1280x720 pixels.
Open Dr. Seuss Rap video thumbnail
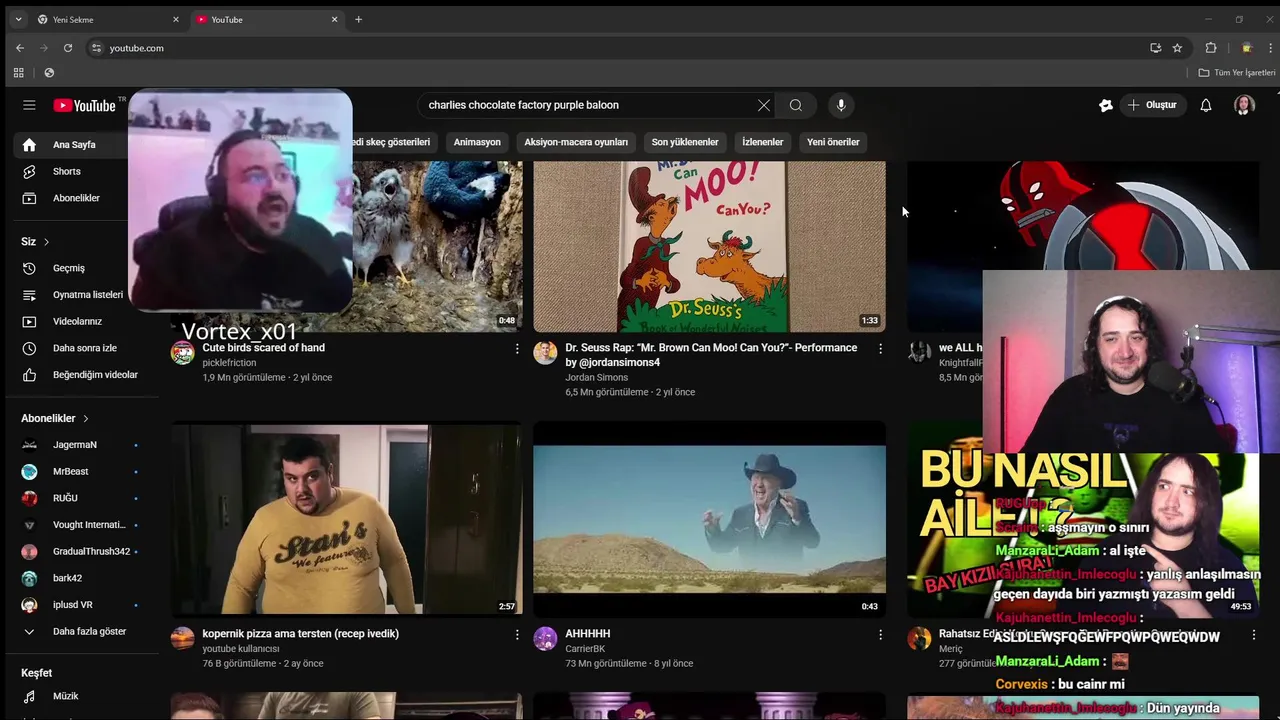709,246
